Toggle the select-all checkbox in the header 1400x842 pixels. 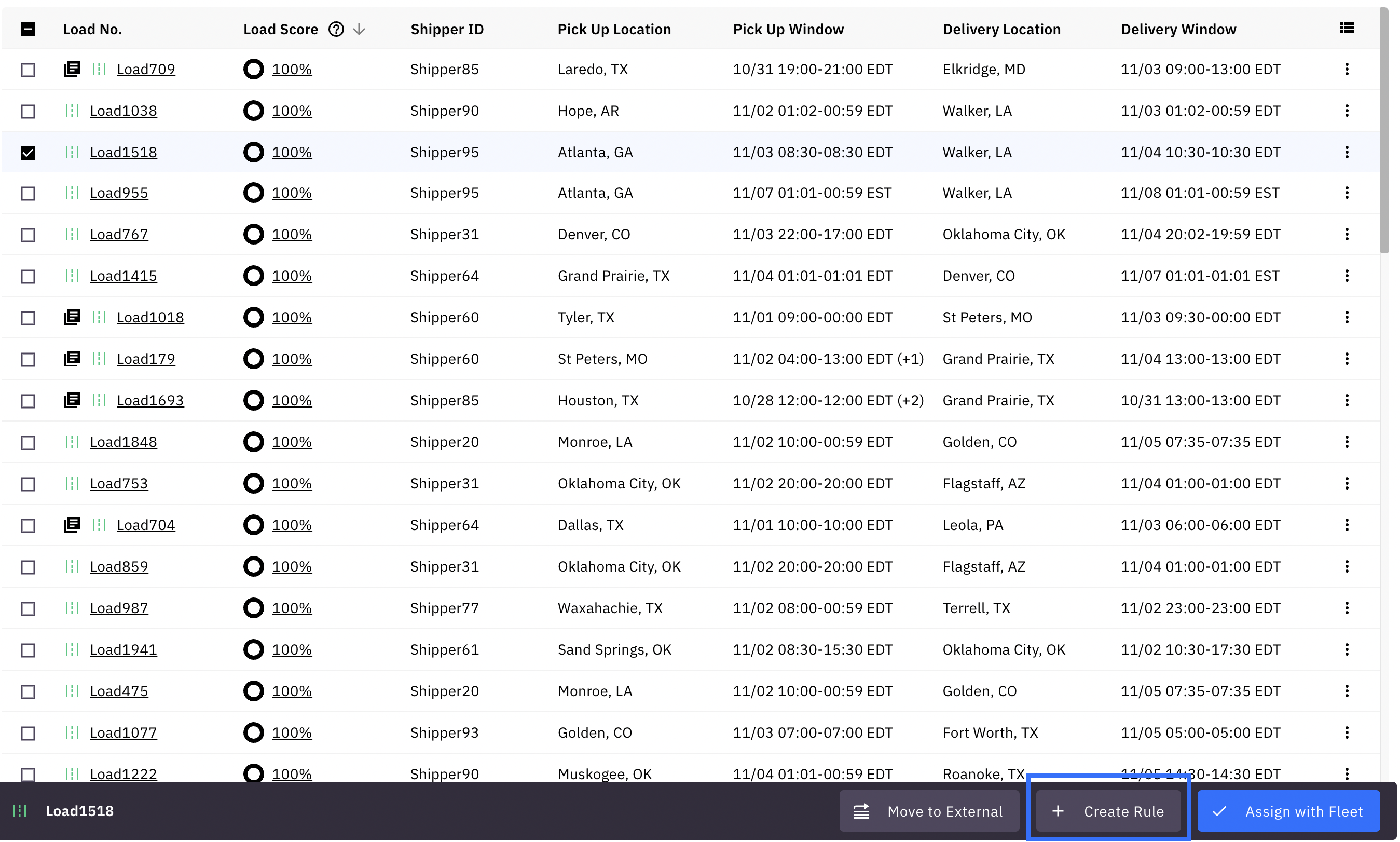pyautogui.click(x=29, y=29)
